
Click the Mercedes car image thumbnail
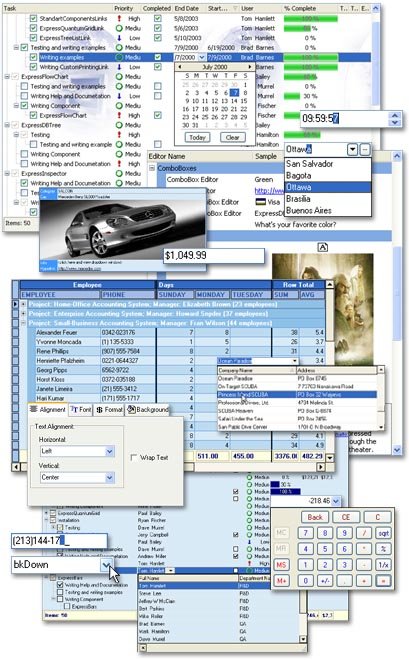point(122,230)
